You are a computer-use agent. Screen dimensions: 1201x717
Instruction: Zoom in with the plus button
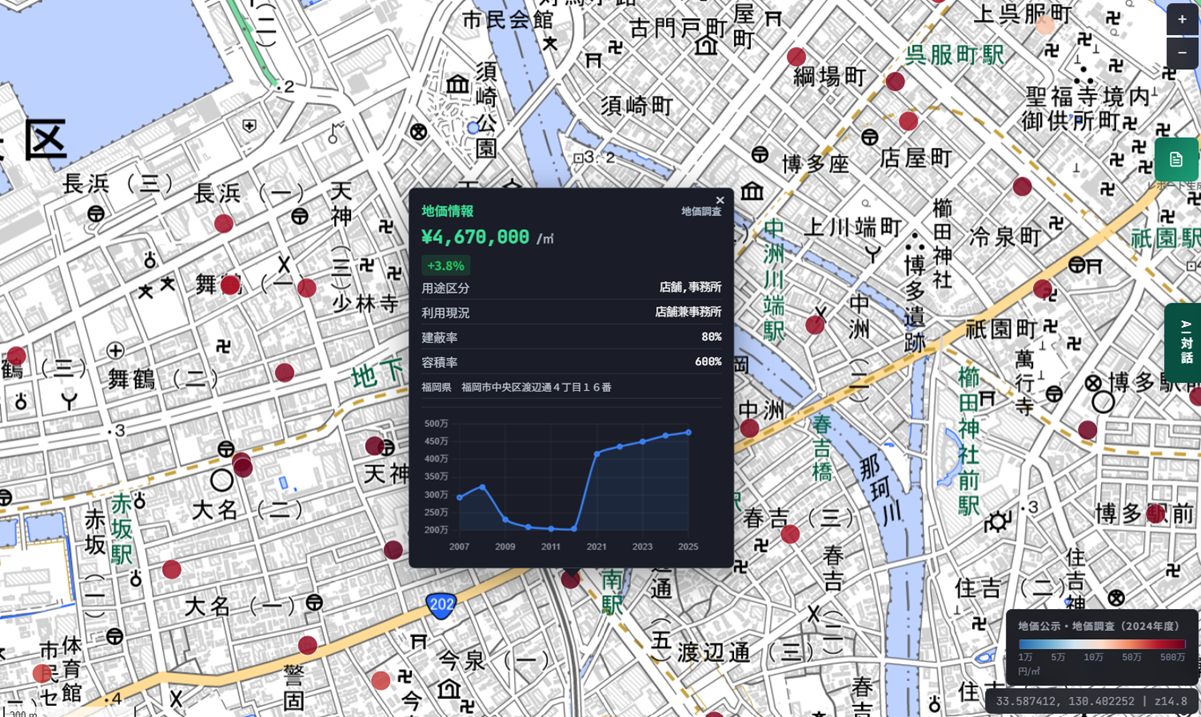tap(1182, 19)
